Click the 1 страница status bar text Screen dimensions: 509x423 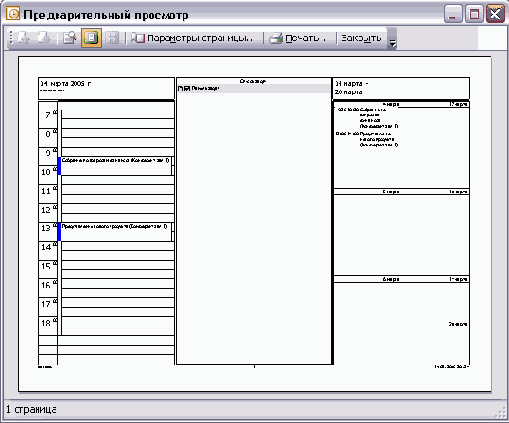coord(31,409)
